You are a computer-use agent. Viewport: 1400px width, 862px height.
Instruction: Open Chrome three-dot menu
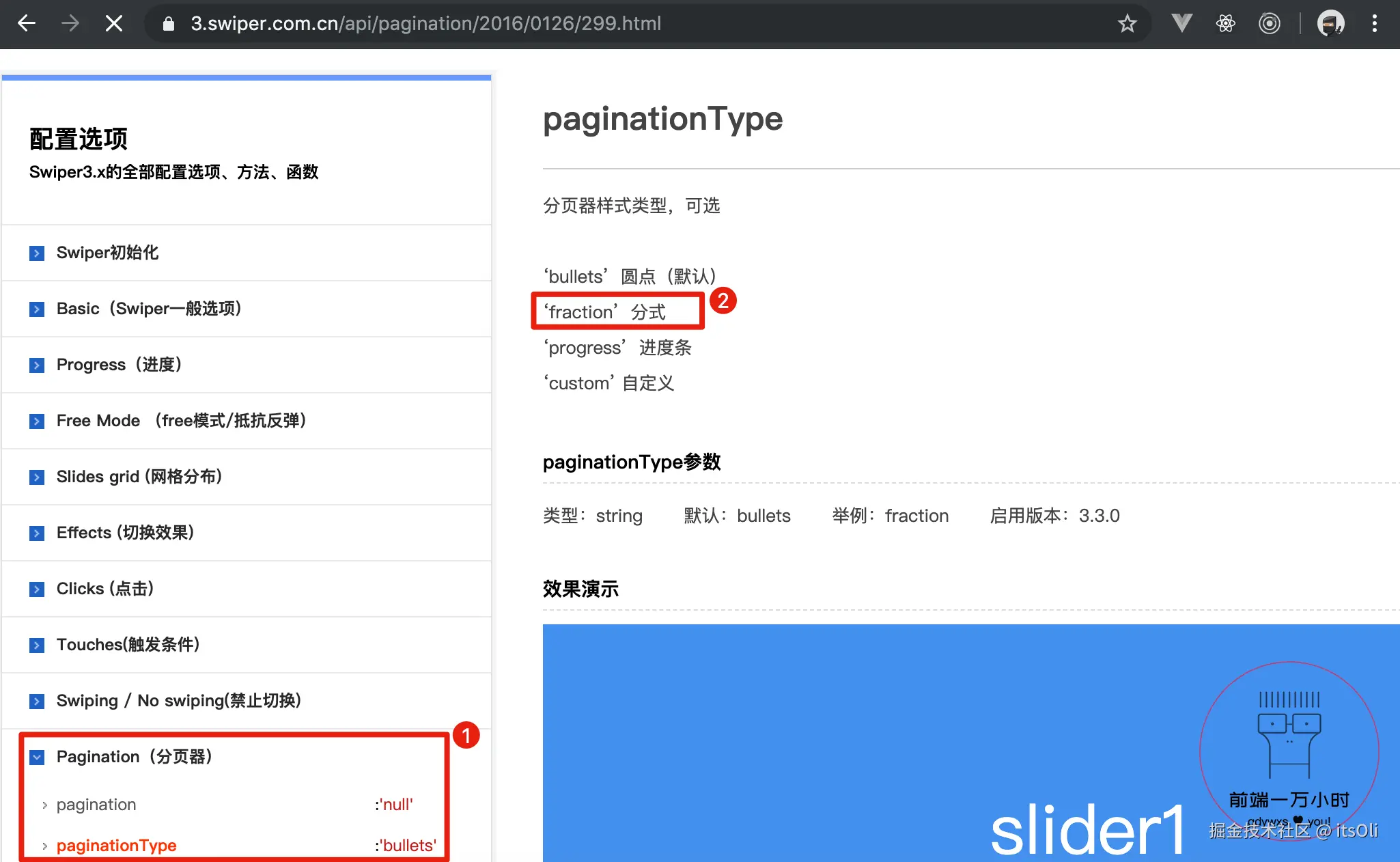[x=1375, y=24]
